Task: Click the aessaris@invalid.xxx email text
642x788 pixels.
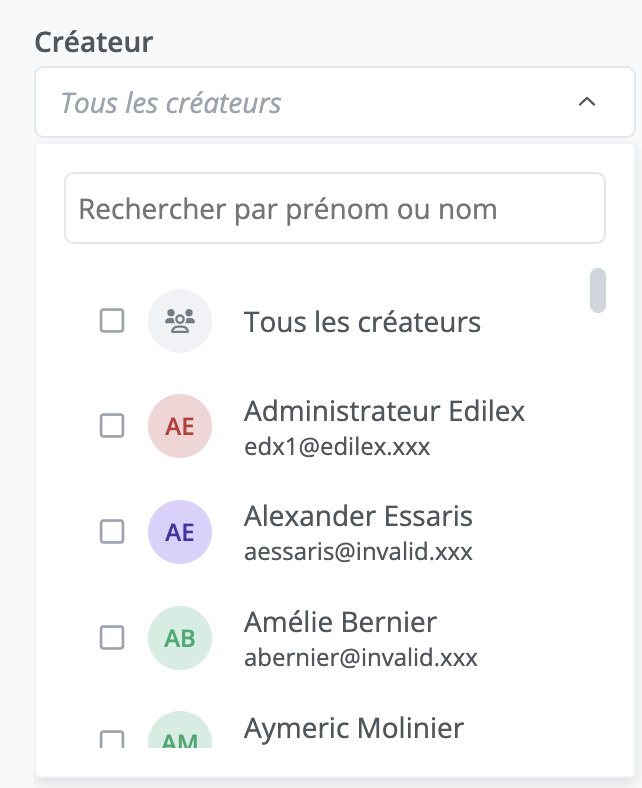Action: click(358, 552)
